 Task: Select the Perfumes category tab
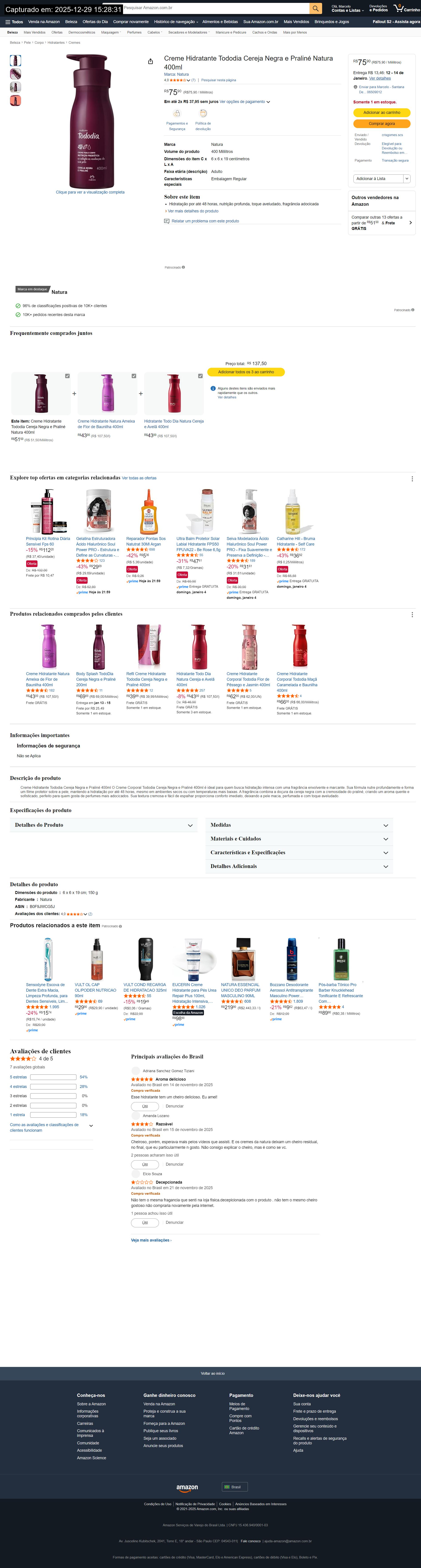point(134,32)
